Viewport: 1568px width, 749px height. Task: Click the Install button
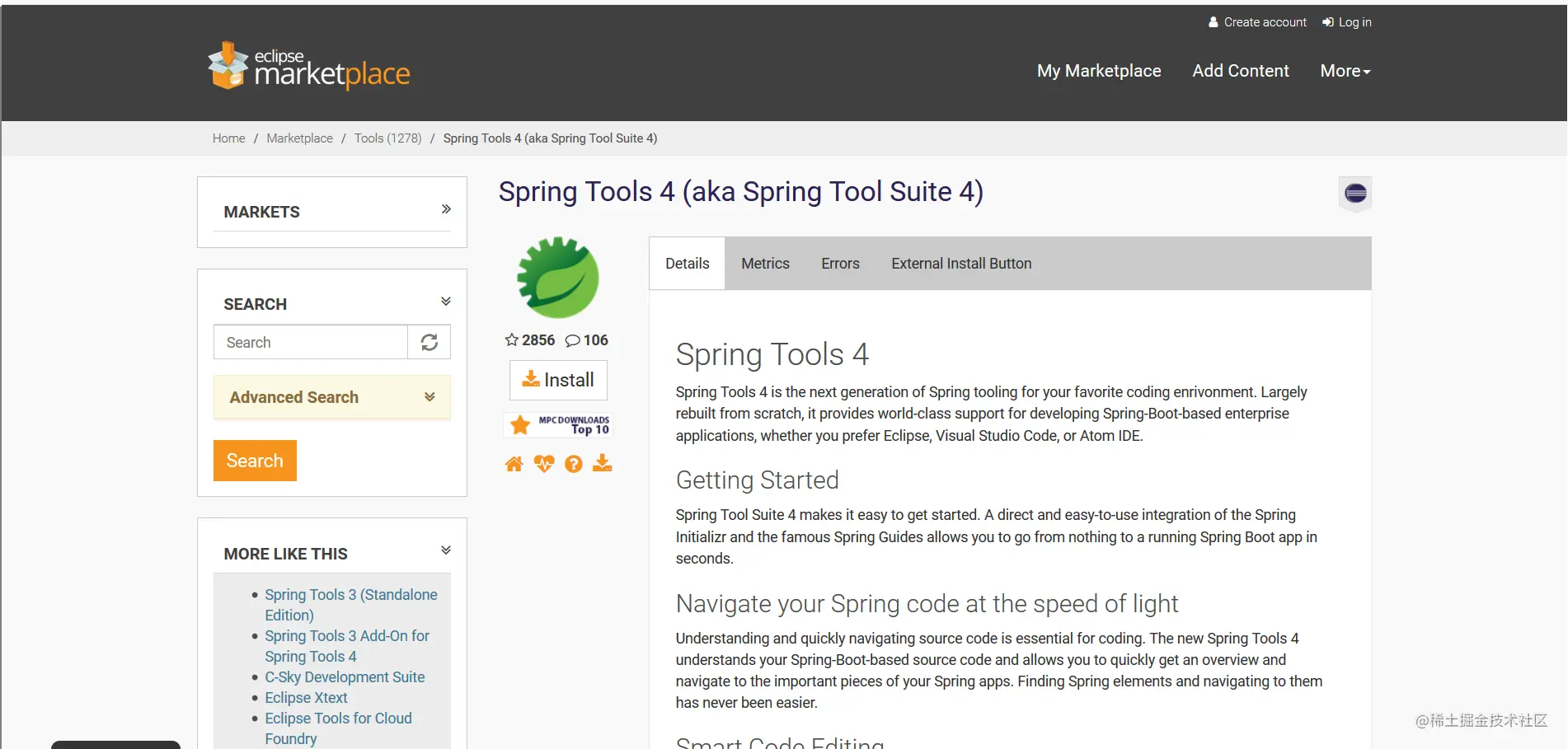point(558,380)
